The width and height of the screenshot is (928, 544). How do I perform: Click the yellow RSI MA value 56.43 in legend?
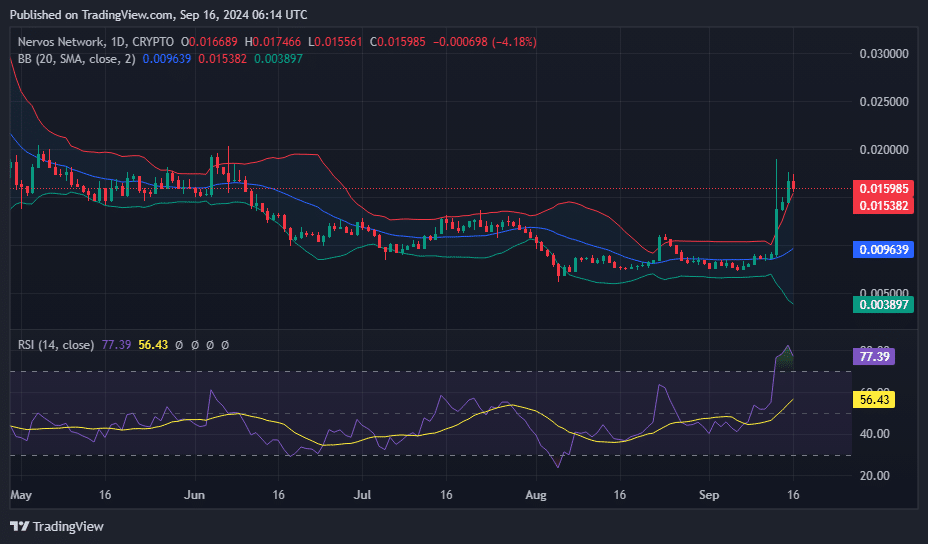(x=153, y=345)
